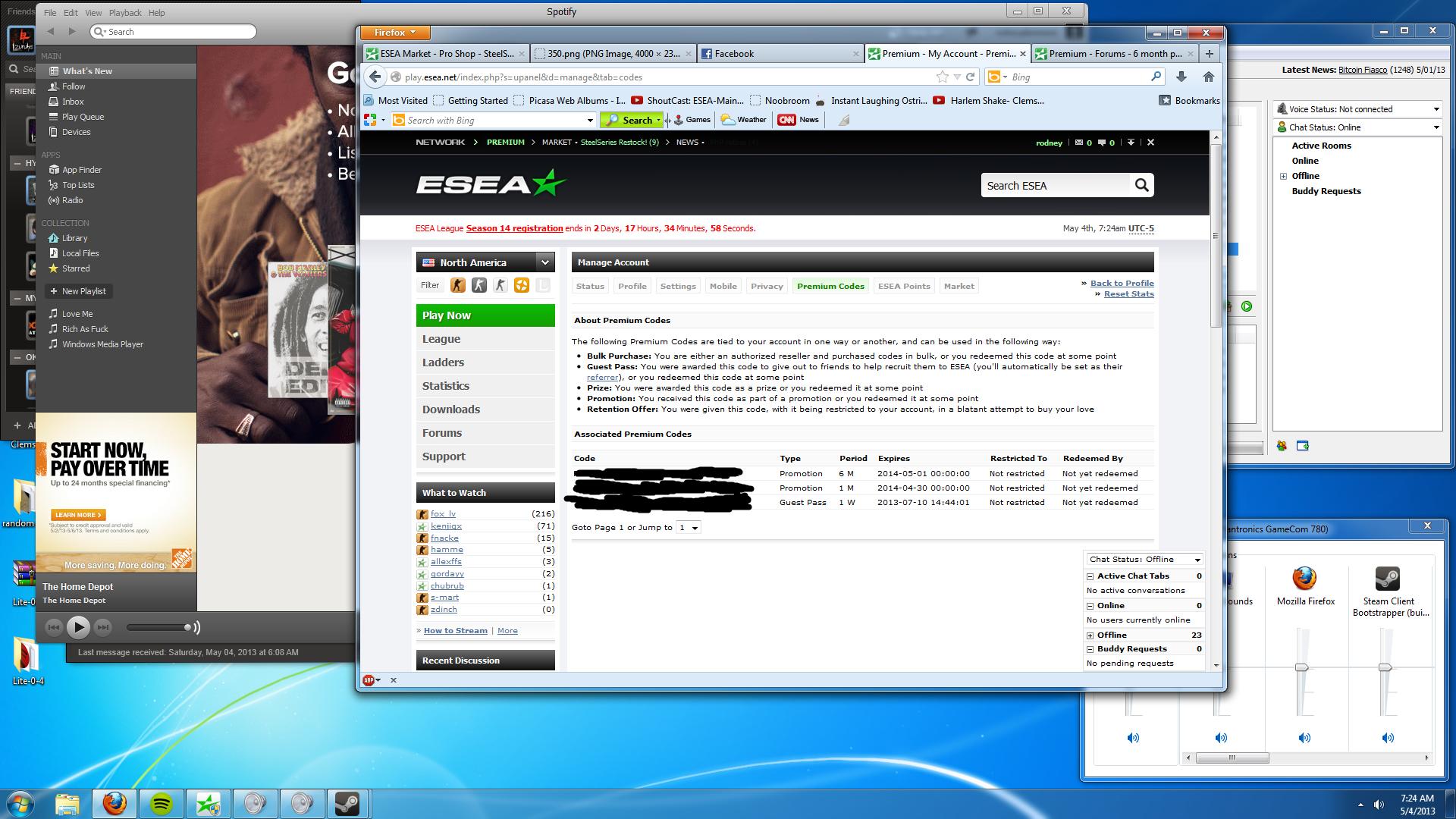
Task: Open the Chat Status Offline dropdown
Action: [x=1144, y=560]
